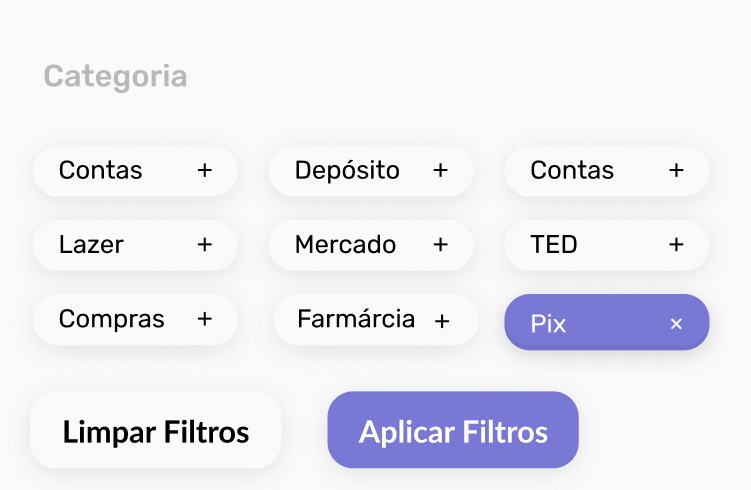Image resolution: width=751 pixels, height=490 pixels.
Task: Click the plus icon next to Compras
Action: (205, 319)
